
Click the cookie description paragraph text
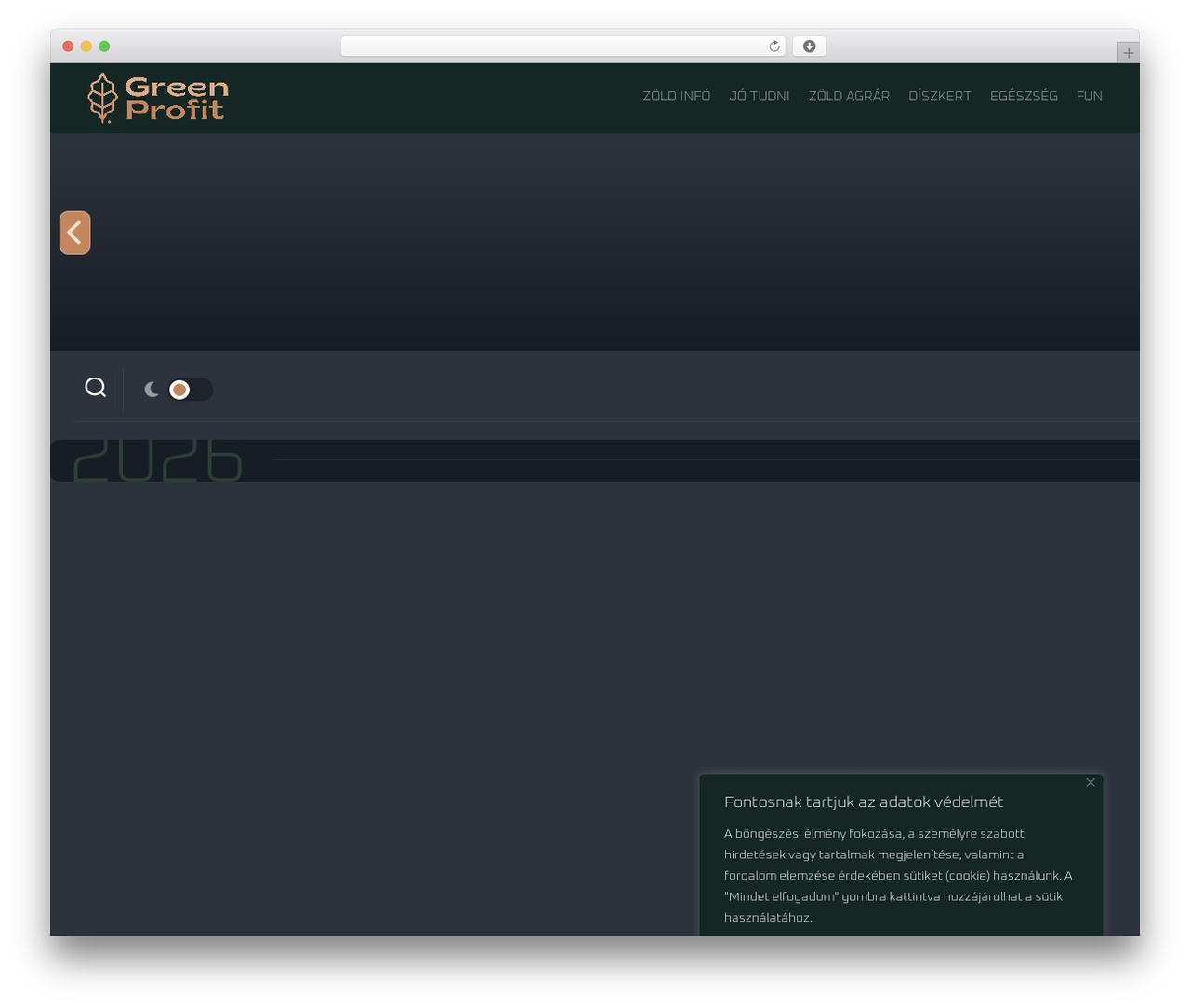(898, 875)
